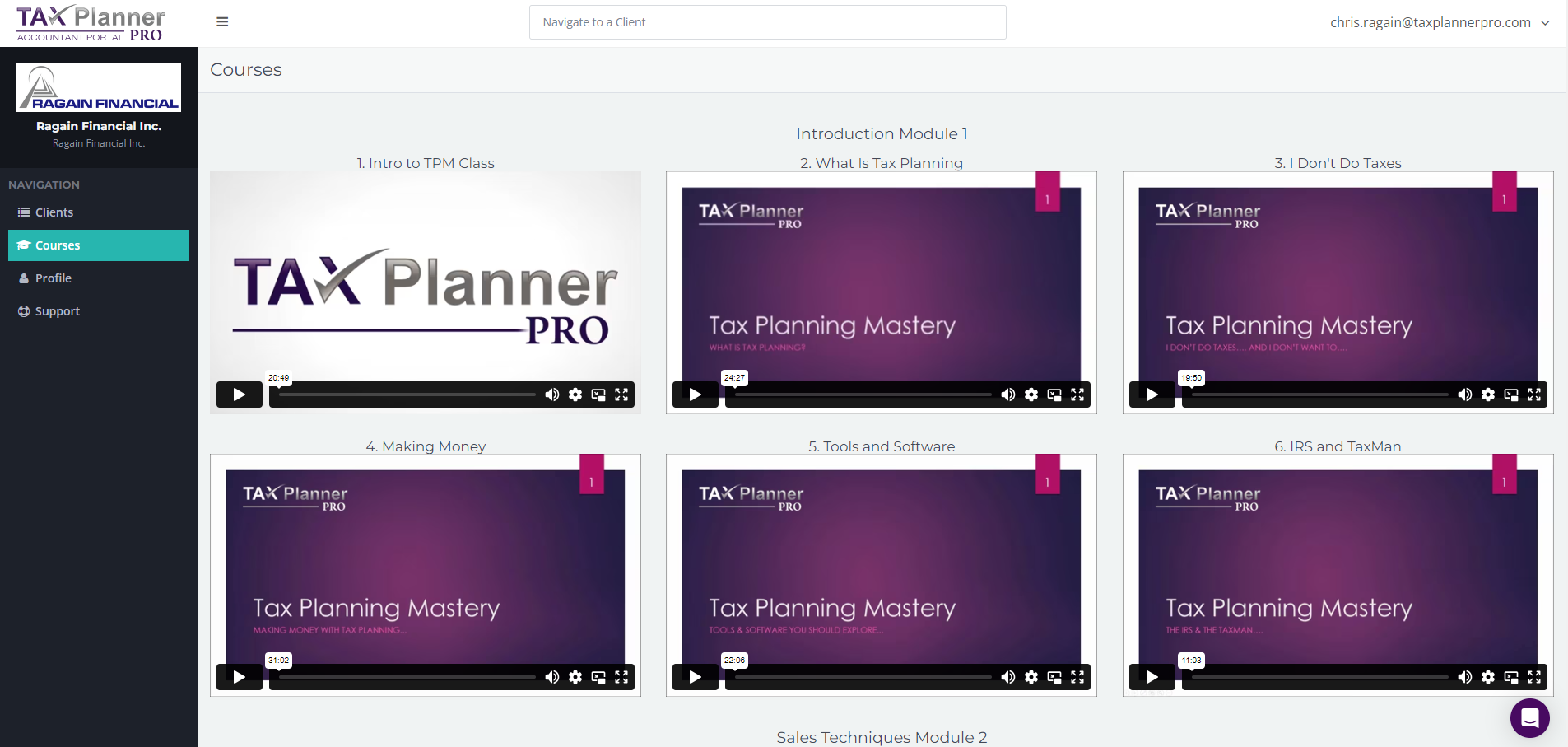The image size is (1568, 747).
Task: Seek in the What Is Tax Planning progress bar
Action: (863, 395)
